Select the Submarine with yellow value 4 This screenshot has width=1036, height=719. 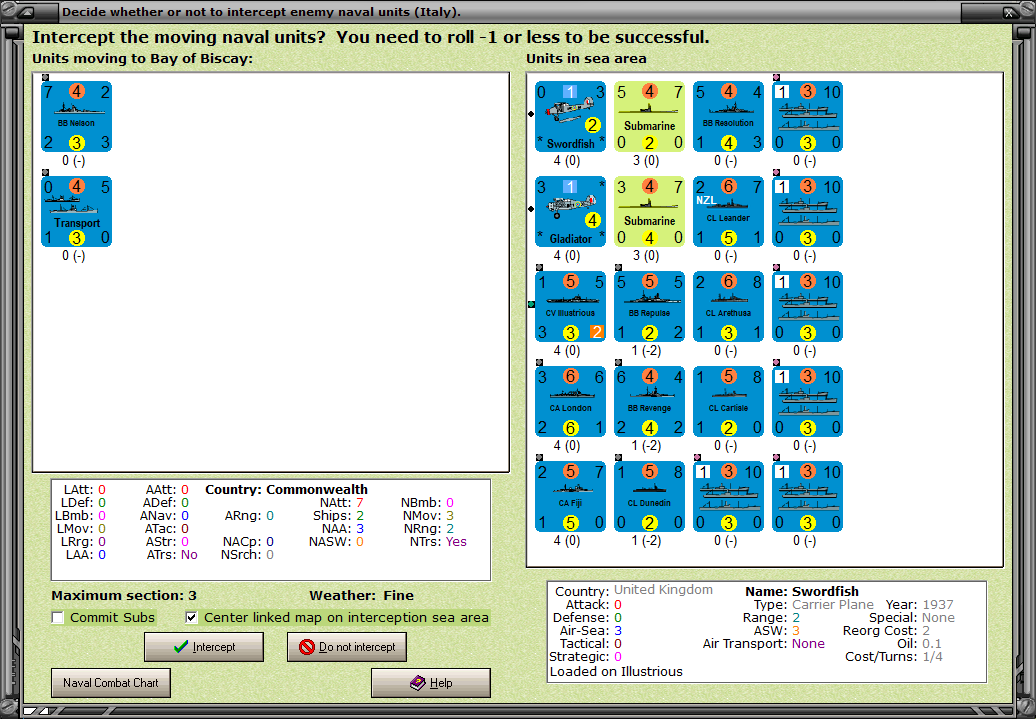click(x=649, y=211)
